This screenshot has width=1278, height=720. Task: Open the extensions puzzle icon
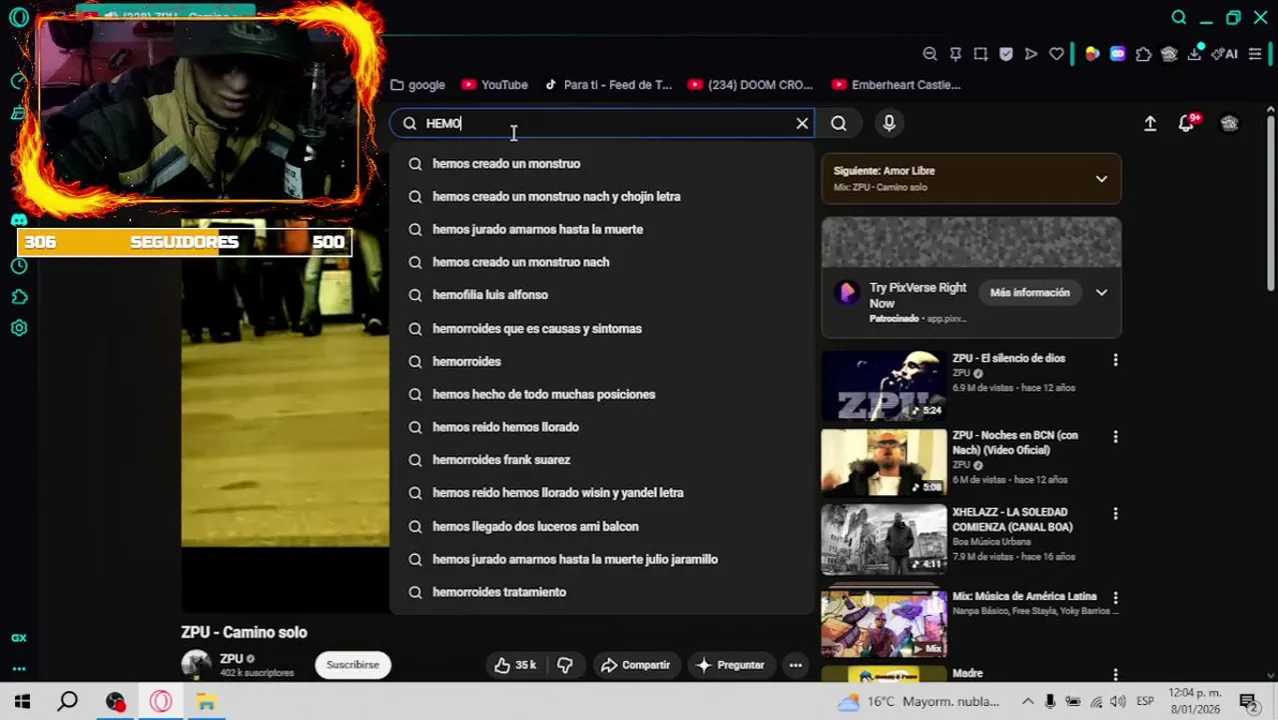pos(1144,54)
